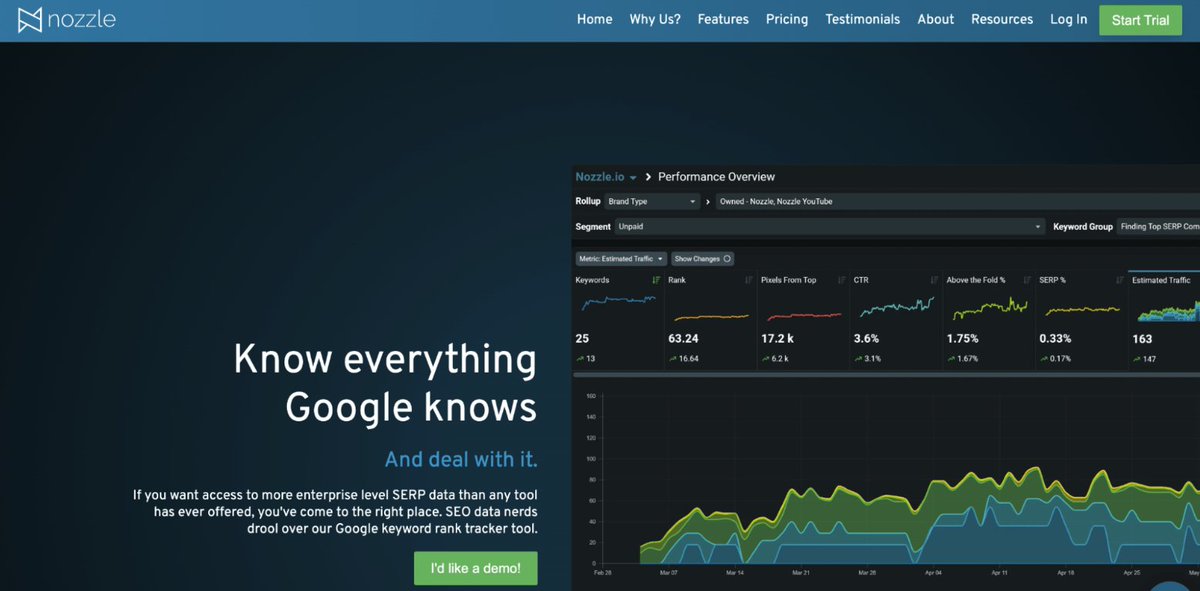Open the Pricing nav item
This screenshot has height=591, width=1200.
coord(787,19)
